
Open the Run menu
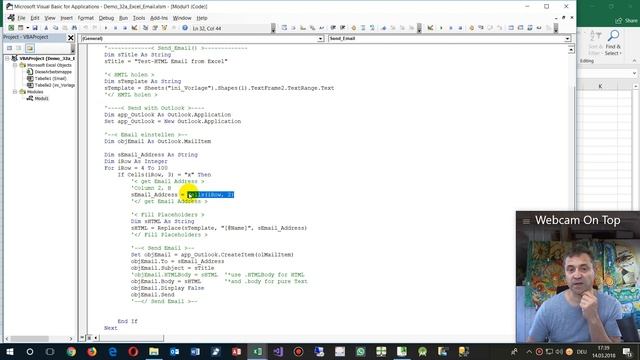pos(123,18)
